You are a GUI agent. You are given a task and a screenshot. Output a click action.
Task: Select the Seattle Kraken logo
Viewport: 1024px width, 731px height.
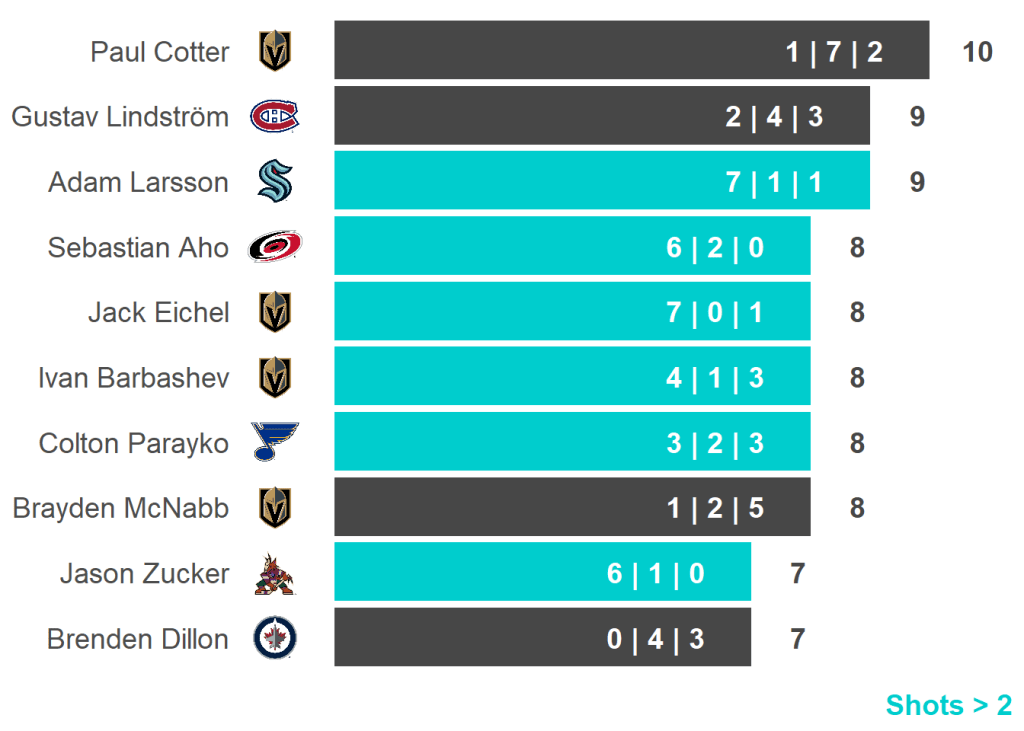[x=274, y=182]
